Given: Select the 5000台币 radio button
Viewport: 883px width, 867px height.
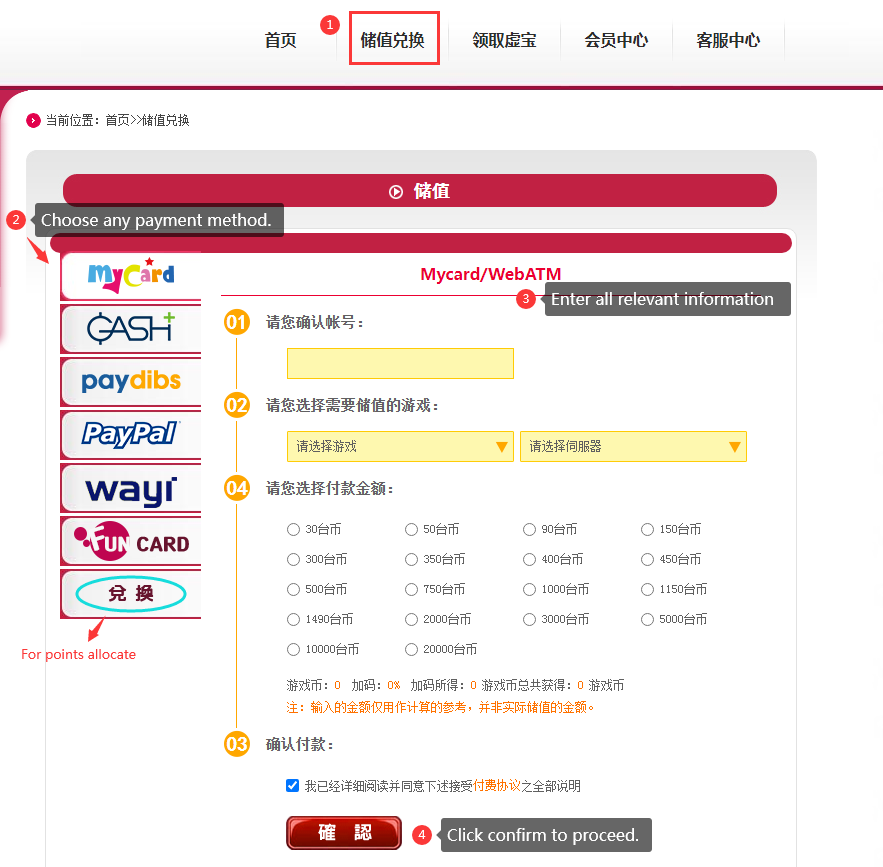Looking at the screenshot, I should pyautogui.click(x=648, y=619).
